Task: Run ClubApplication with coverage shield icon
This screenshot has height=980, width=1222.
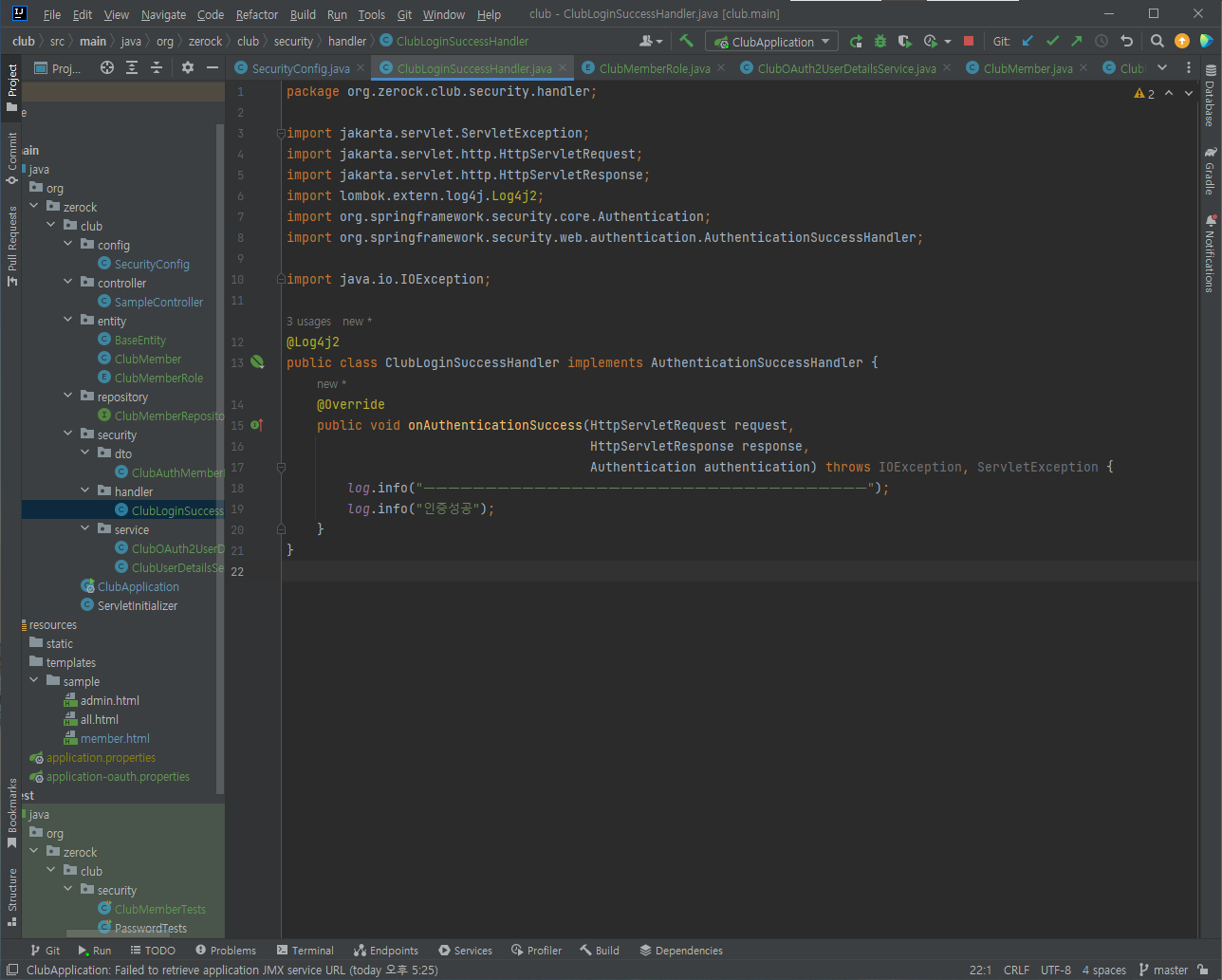Action: click(x=905, y=41)
